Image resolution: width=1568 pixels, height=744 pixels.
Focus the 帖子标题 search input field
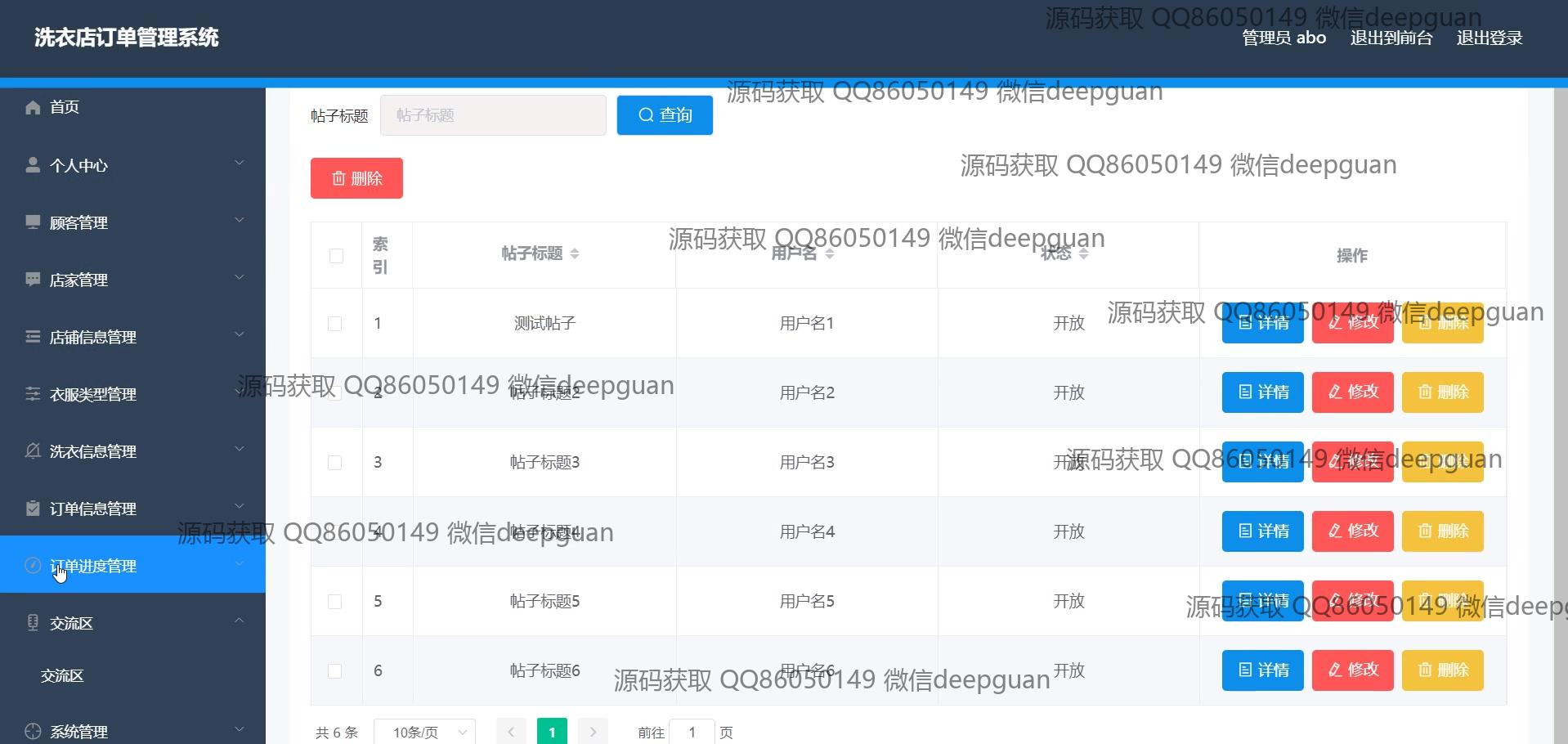(493, 115)
